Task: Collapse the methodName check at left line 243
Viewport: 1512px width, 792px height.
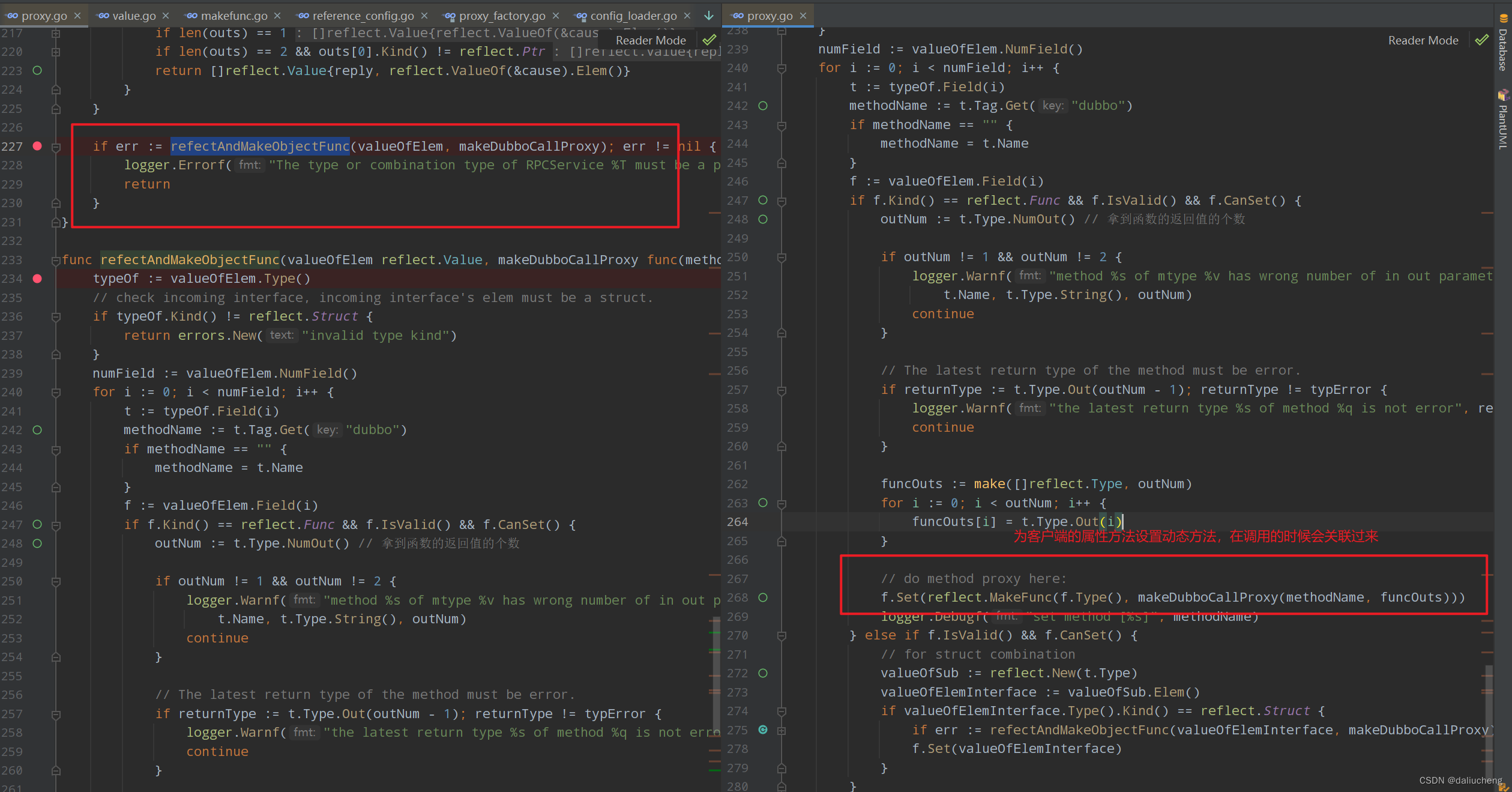Action: coord(56,449)
